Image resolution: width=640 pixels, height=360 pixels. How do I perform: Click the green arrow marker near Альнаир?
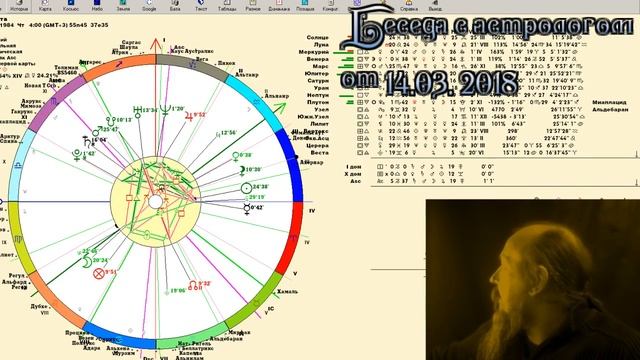[279, 109]
